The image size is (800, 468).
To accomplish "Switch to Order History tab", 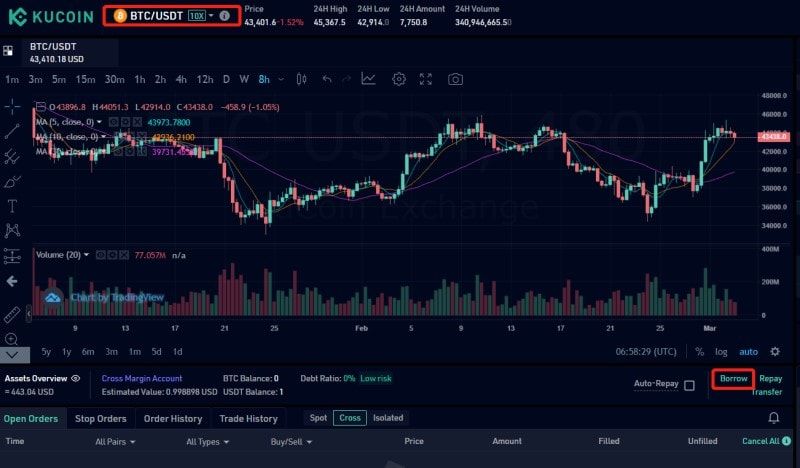I will pos(173,418).
